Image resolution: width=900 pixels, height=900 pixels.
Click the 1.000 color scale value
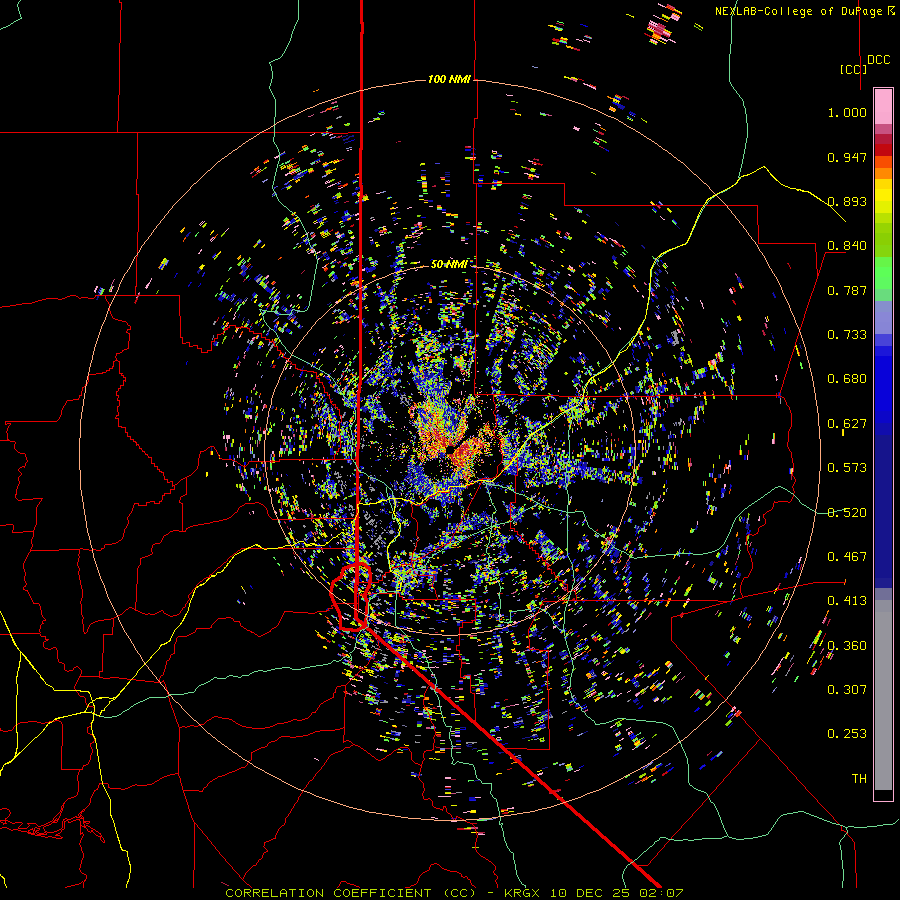(847, 112)
